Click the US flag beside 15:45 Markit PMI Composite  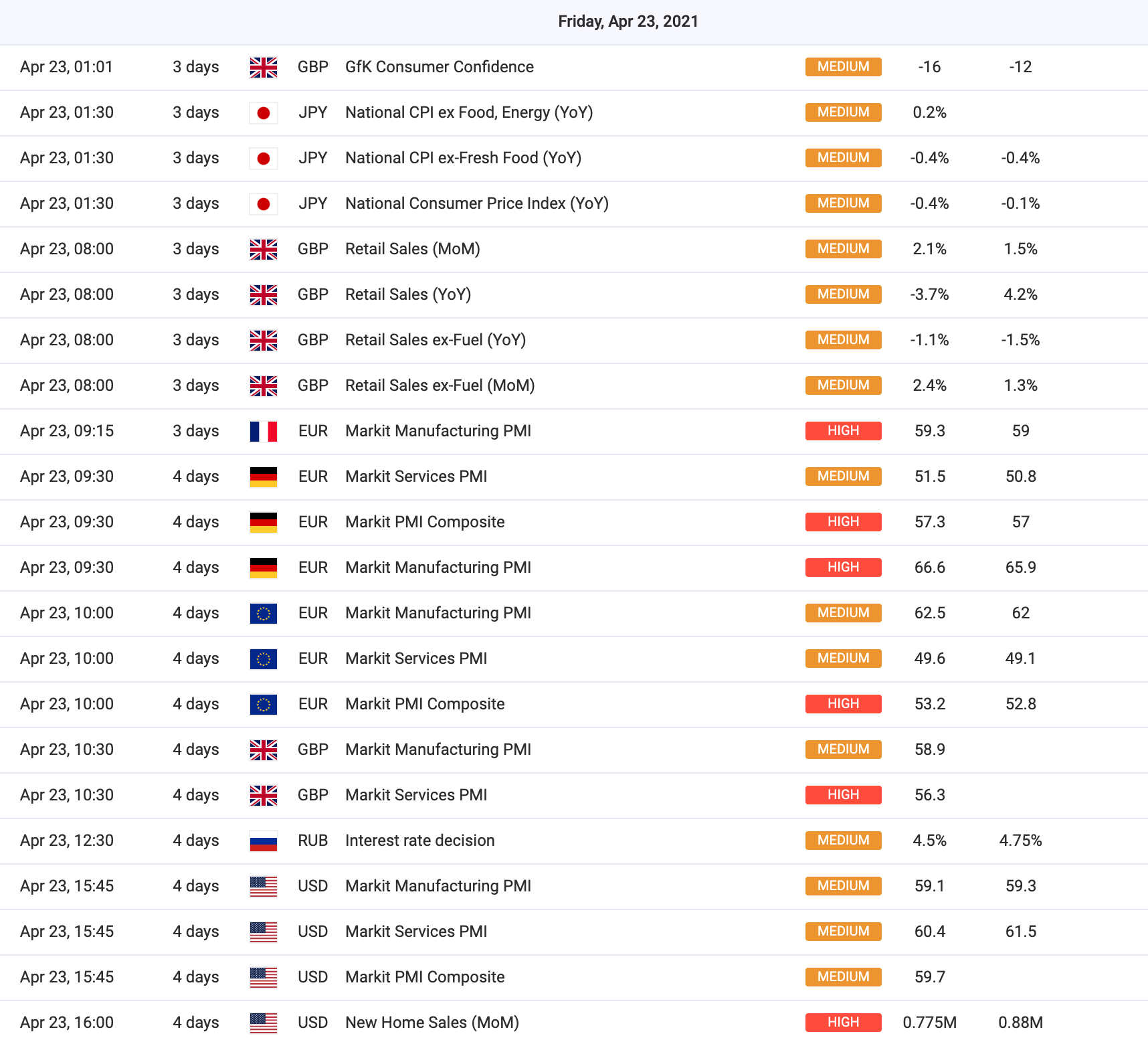tap(264, 977)
